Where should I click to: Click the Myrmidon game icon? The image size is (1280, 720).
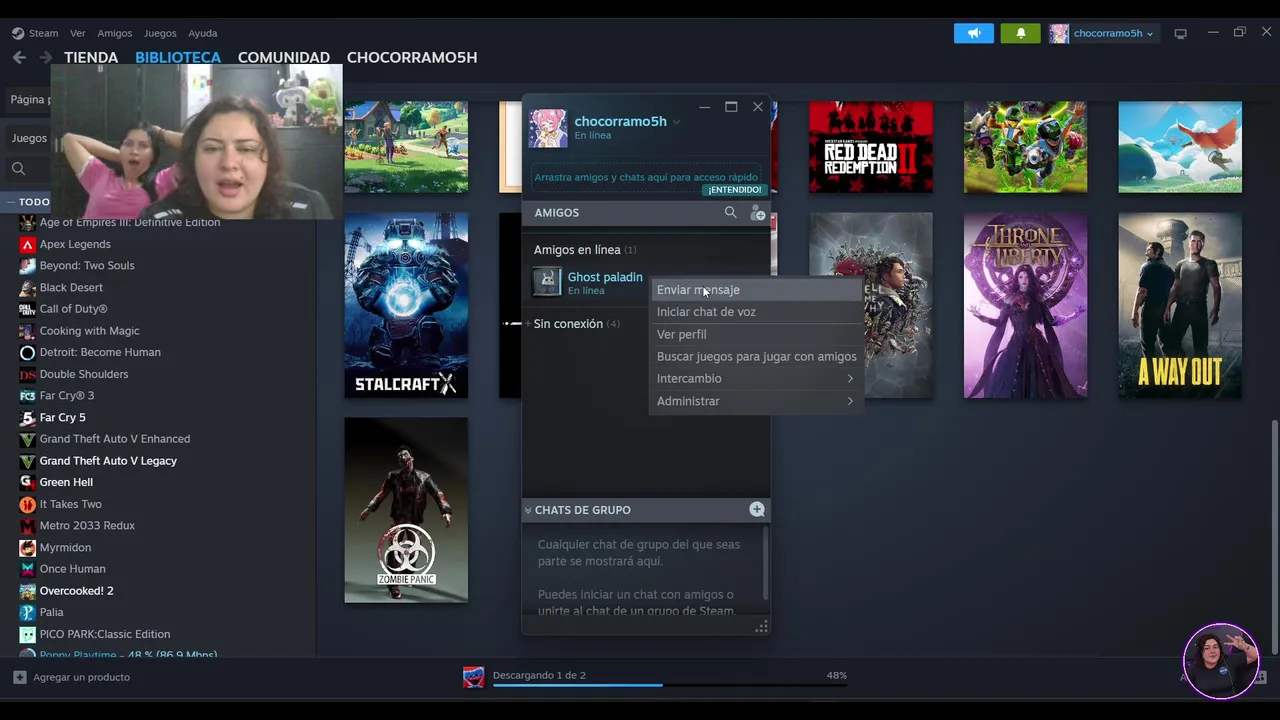click(27, 547)
